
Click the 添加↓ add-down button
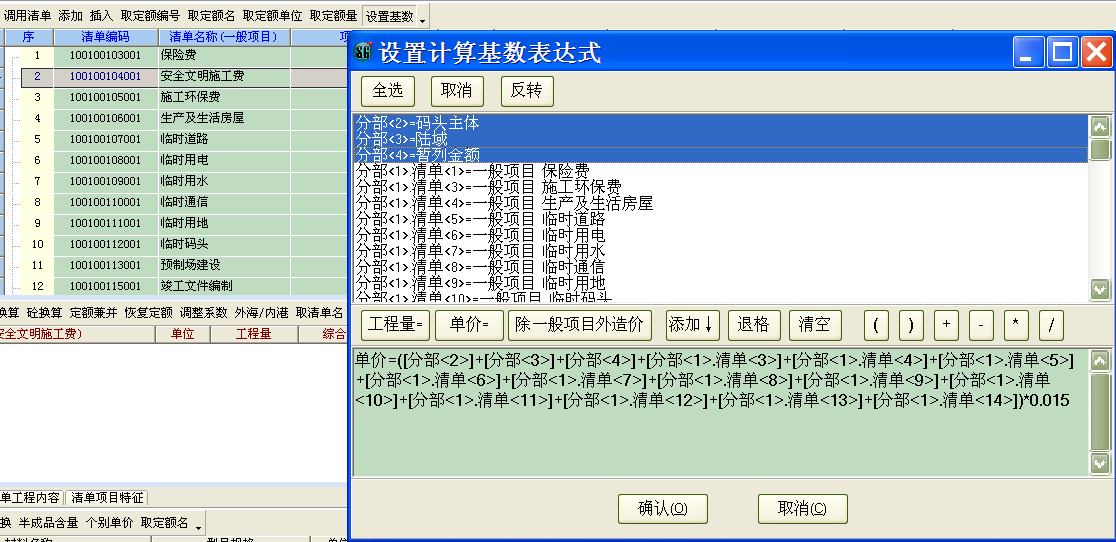(x=692, y=325)
